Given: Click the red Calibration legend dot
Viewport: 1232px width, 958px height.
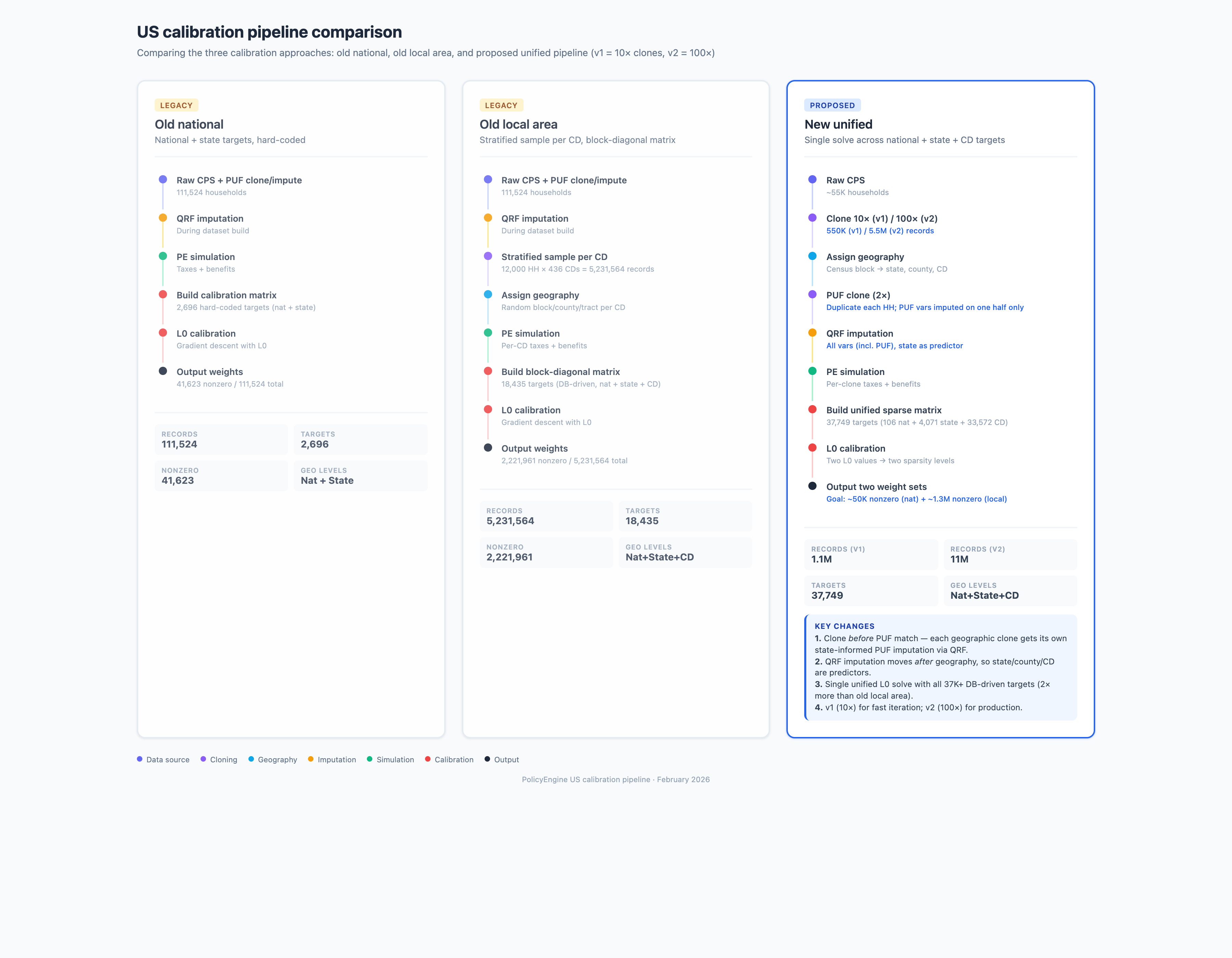Looking at the screenshot, I should [427, 759].
